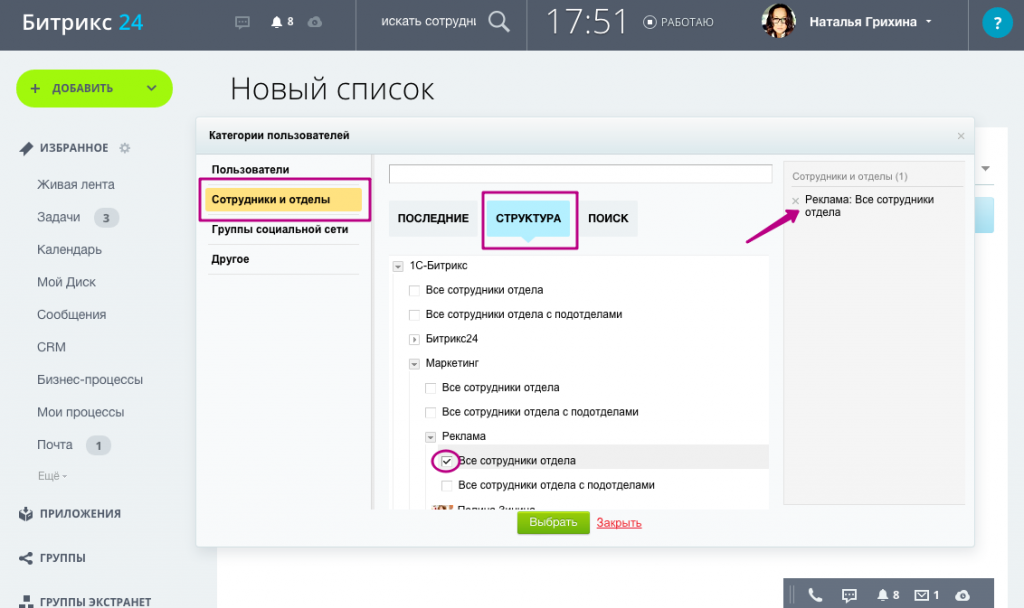Close the Категории пользователей dialog
The height and width of the screenshot is (608, 1024).
(x=961, y=136)
